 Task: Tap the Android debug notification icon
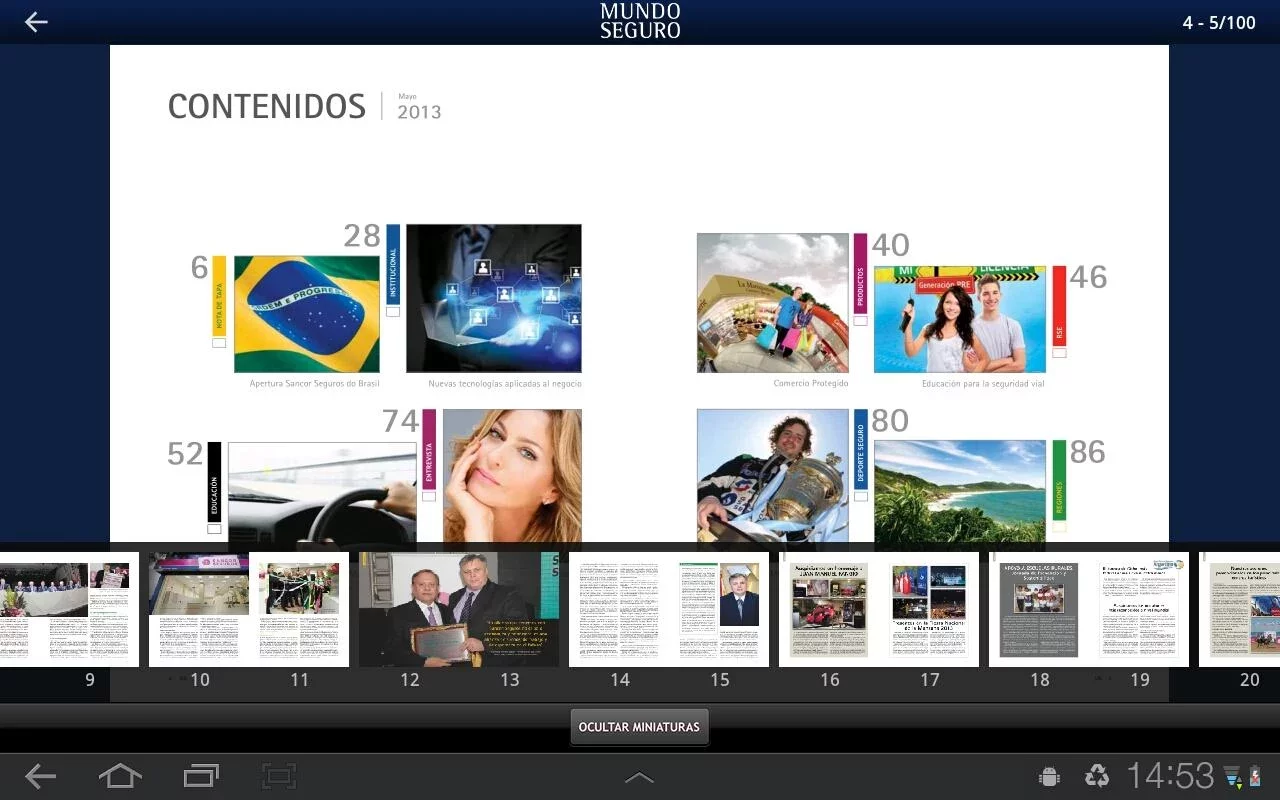click(x=1050, y=776)
